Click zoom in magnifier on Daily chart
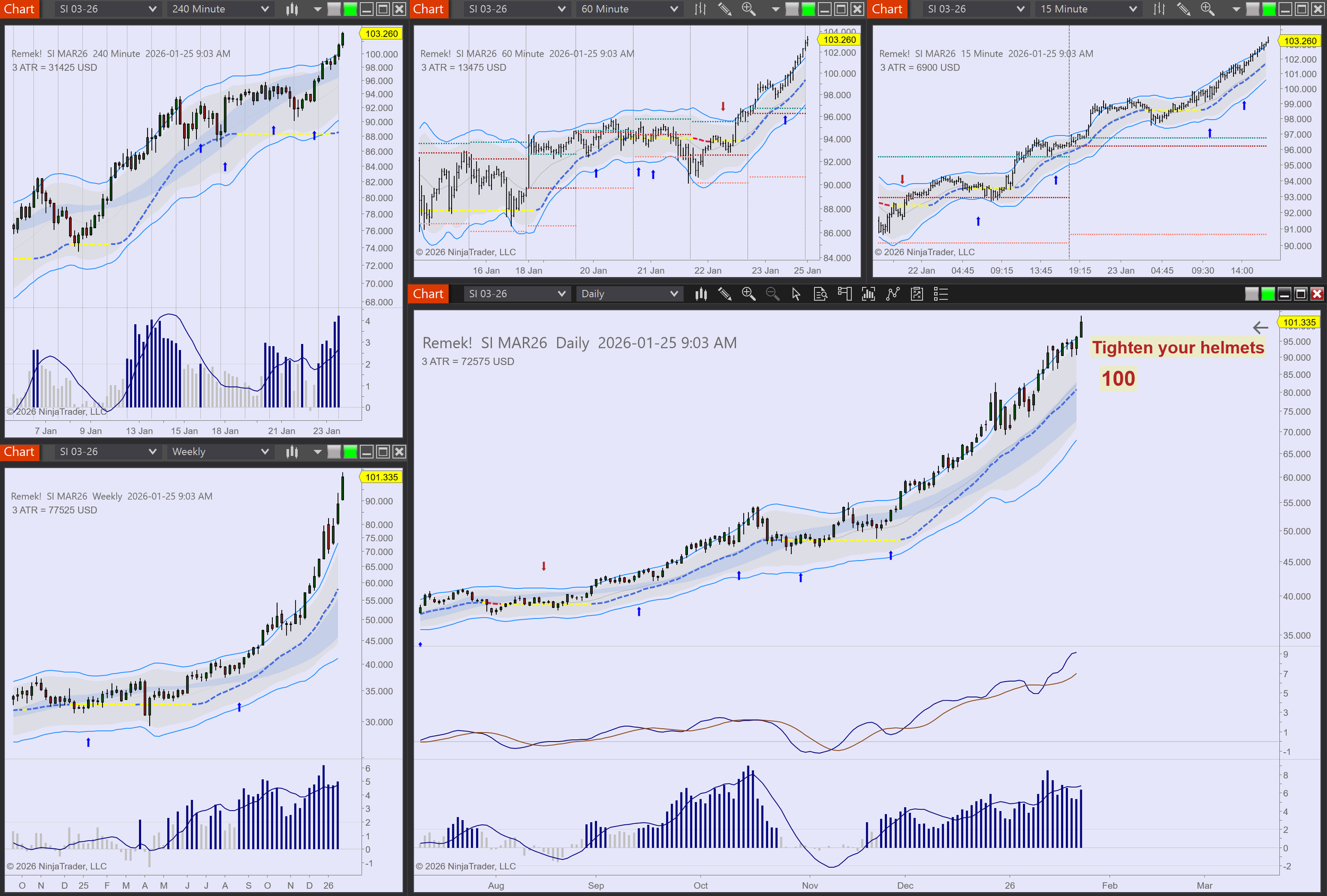1327x896 pixels. pyautogui.click(x=748, y=294)
